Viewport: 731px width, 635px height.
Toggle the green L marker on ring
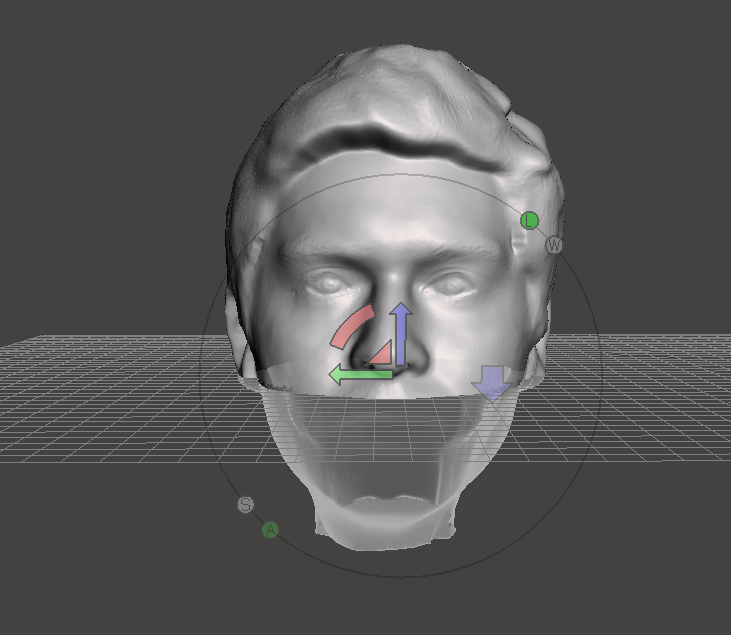click(530, 220)
